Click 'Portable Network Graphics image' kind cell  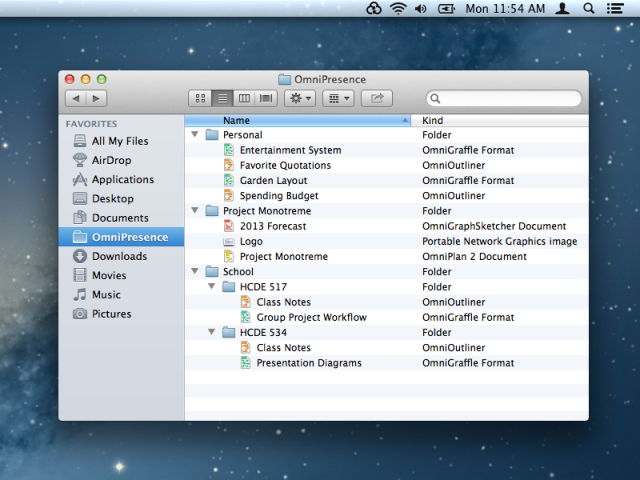(500, 241)
